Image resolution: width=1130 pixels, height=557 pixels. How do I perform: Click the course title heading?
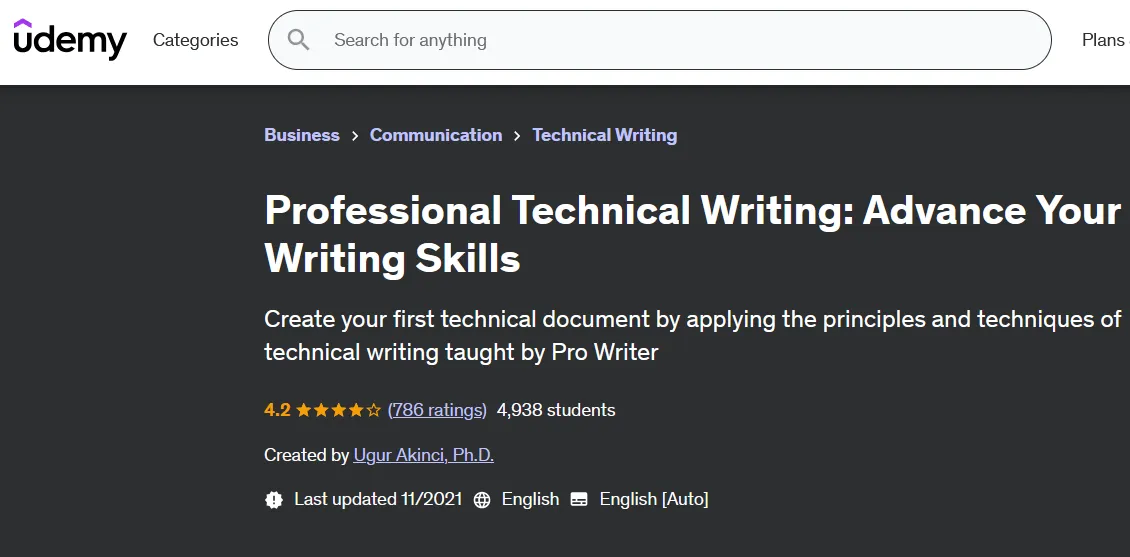[x=693, y=235]
